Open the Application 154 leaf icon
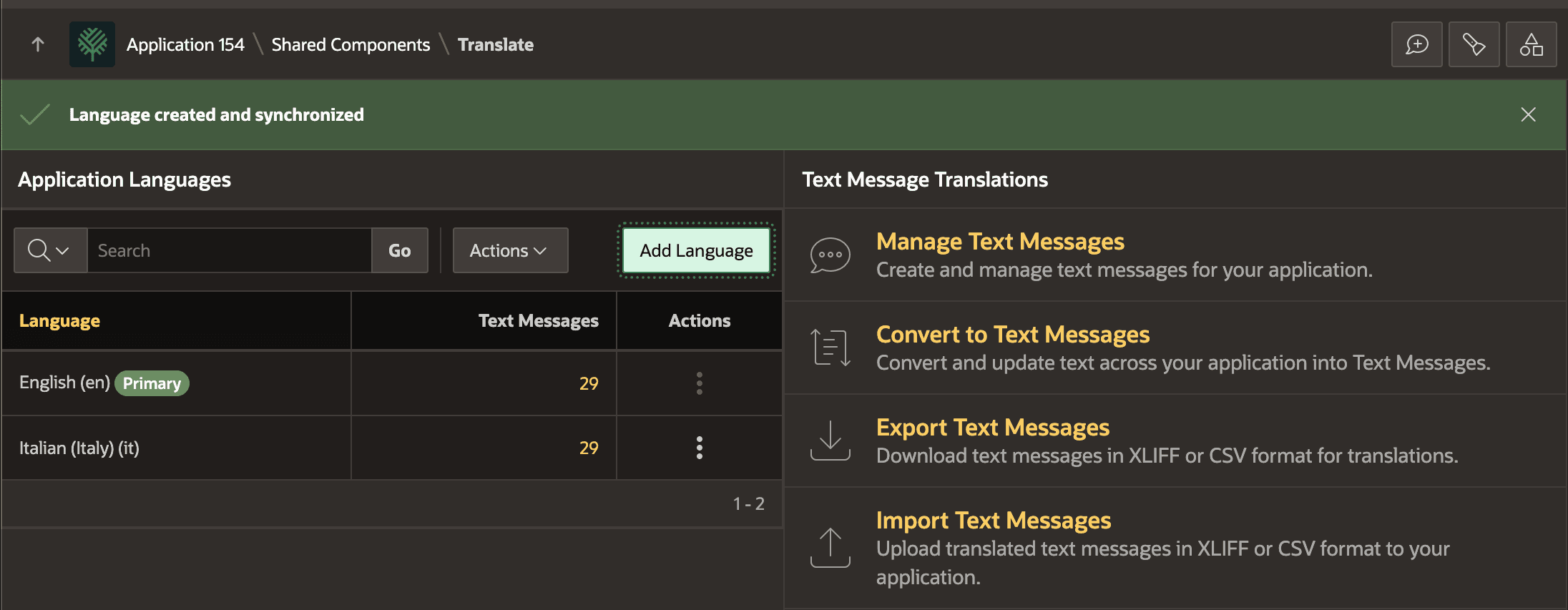This screenshot has width=1568, height=610. (x=92, y=44)
